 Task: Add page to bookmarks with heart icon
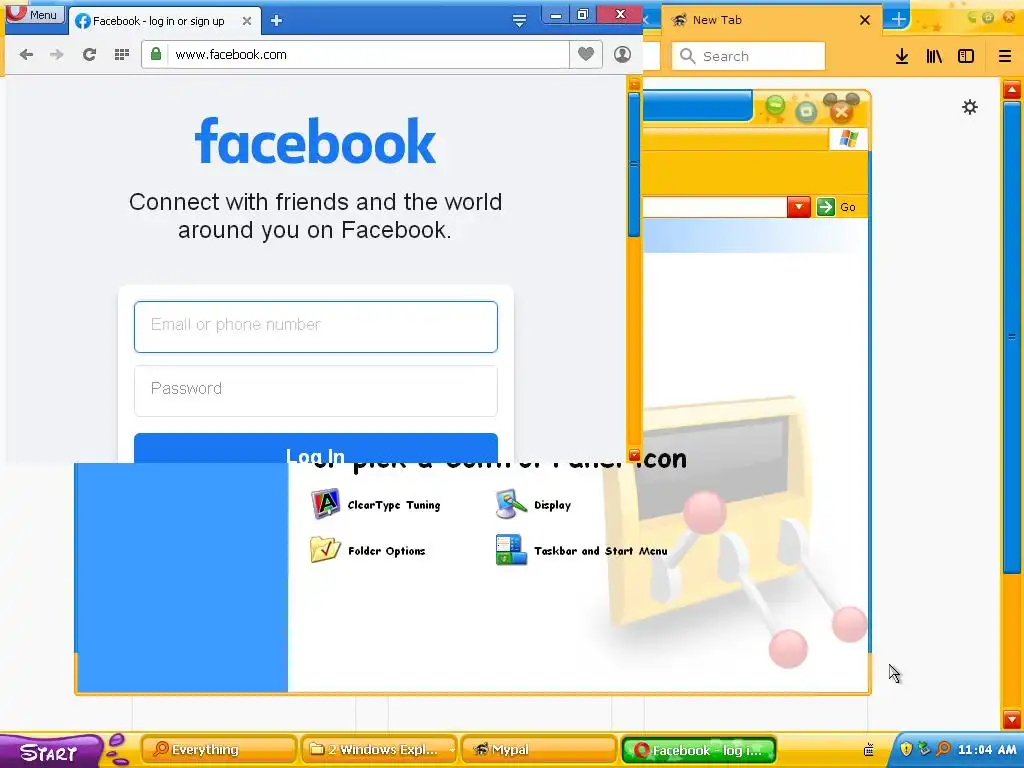(x=586, y=54)
